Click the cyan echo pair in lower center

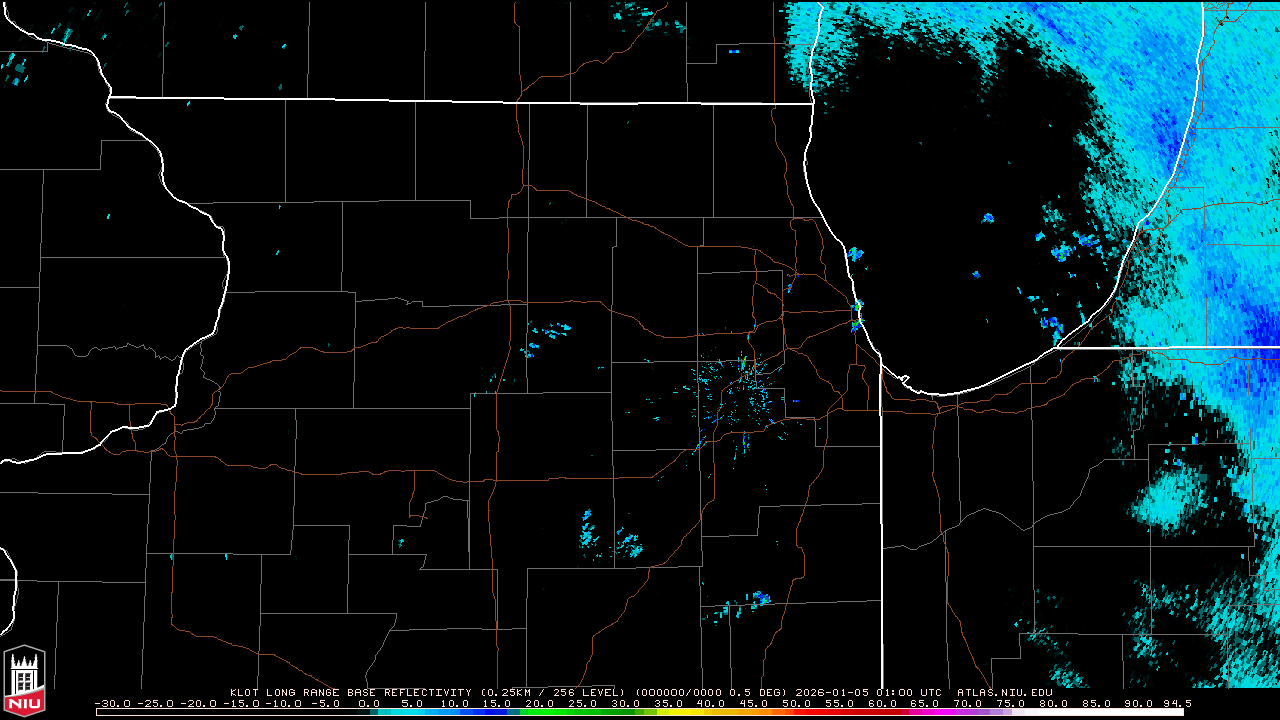(x=610, y=538)
